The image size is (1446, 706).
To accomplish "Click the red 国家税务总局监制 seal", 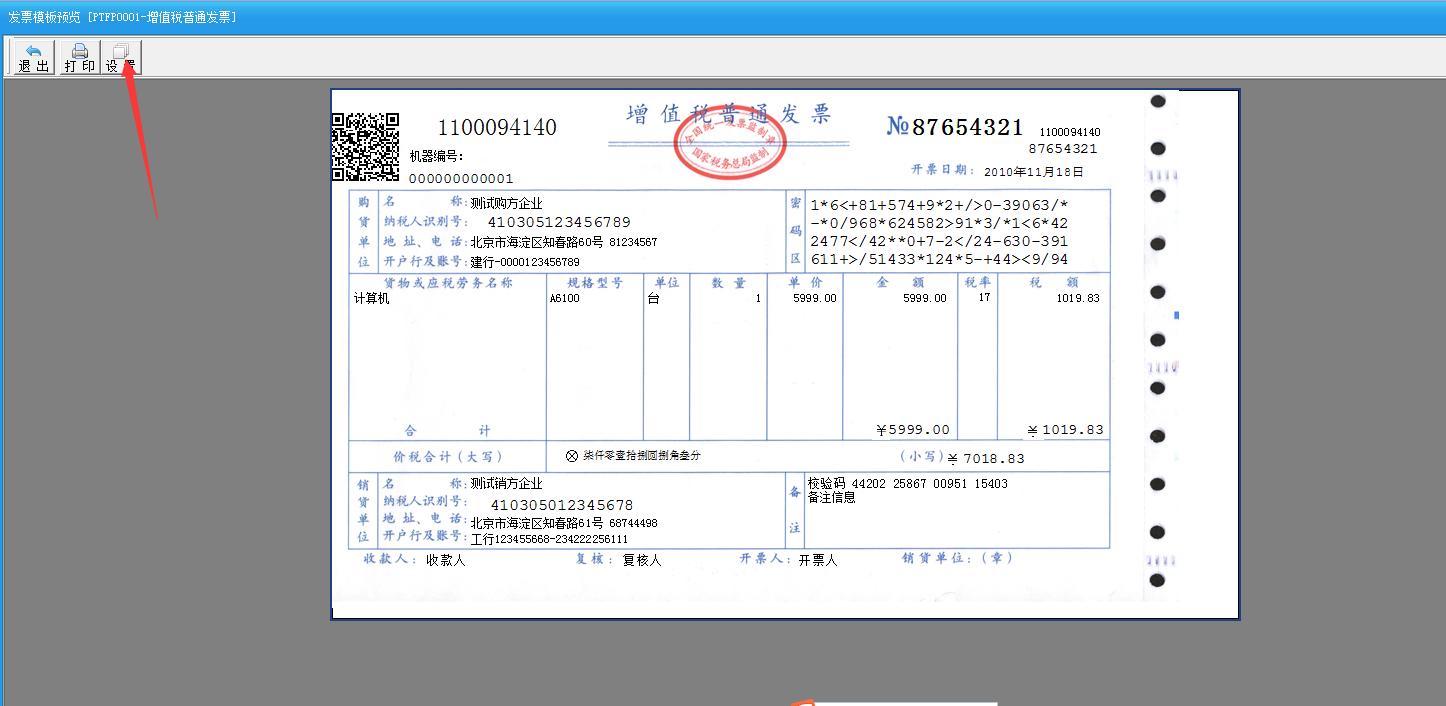I will tap(731, 142).
